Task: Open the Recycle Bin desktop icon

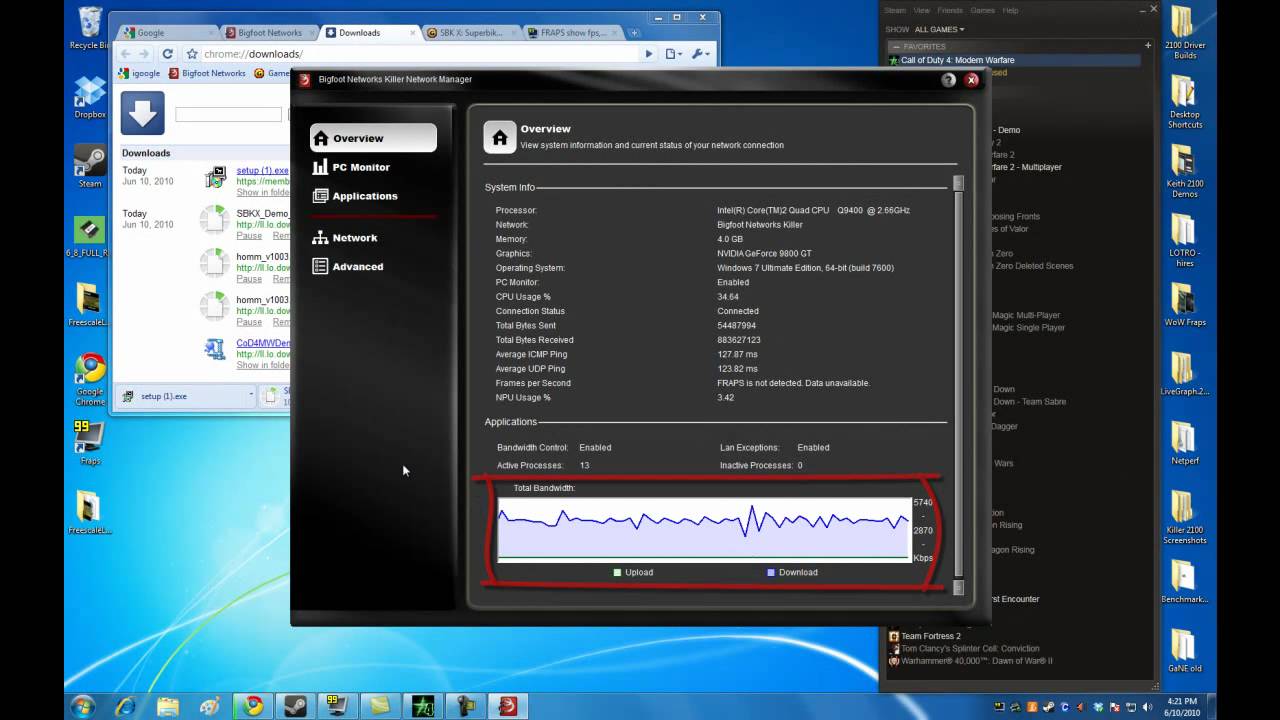Action: (90, 27)
